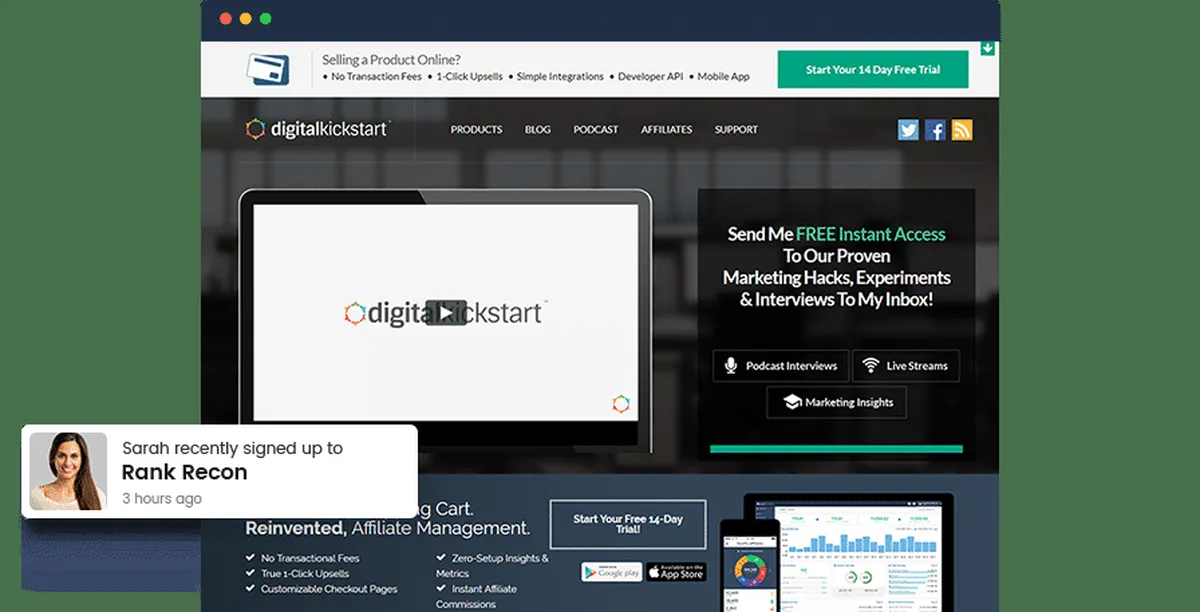This screenshot has width=1200, height=612.
Task: Click the red window close dot
Action: tap(225, 19)
